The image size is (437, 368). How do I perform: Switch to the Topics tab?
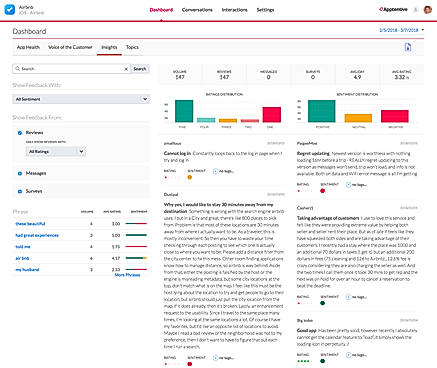point(132,47)
